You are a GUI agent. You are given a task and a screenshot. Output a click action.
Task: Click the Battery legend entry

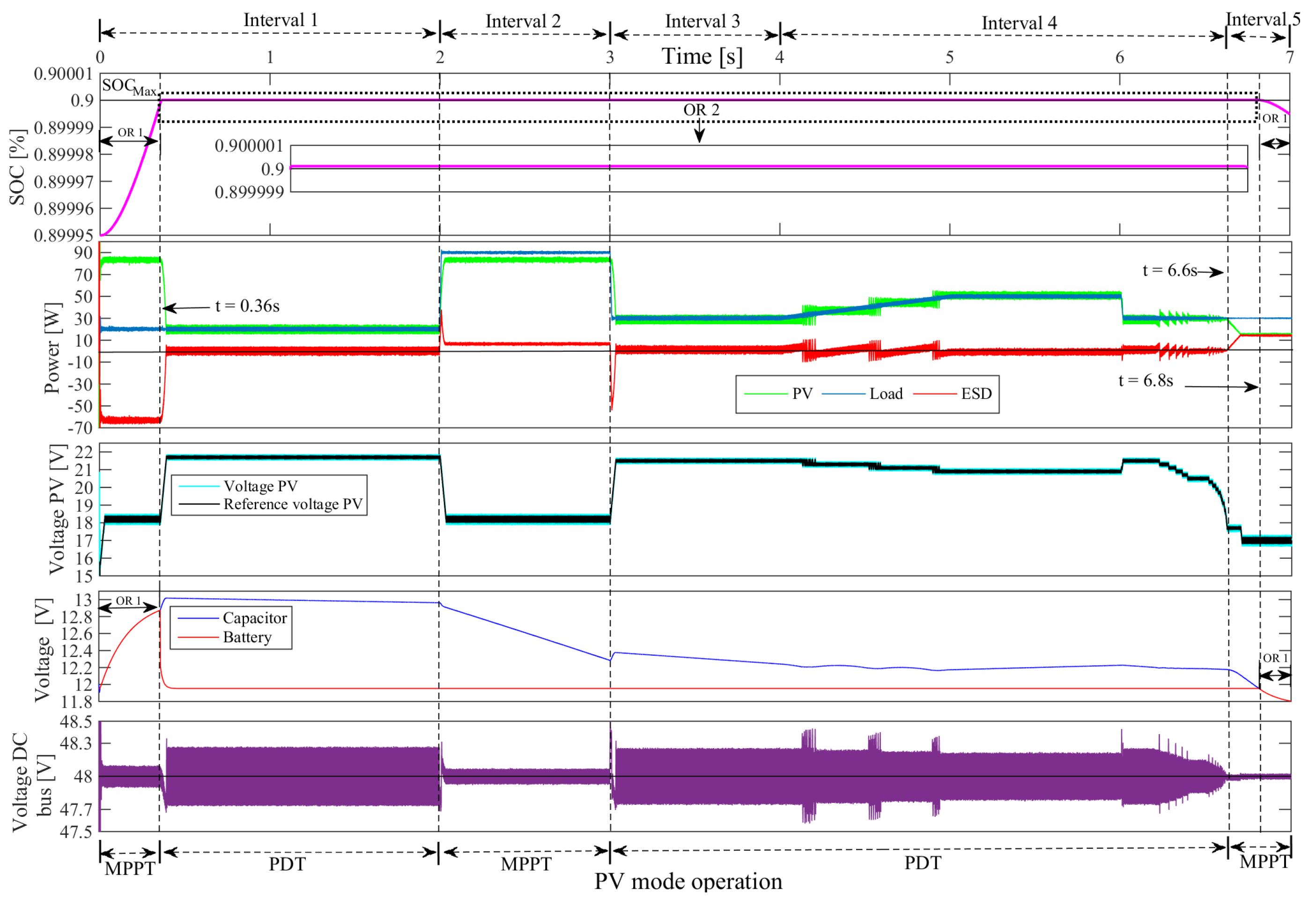247,638
